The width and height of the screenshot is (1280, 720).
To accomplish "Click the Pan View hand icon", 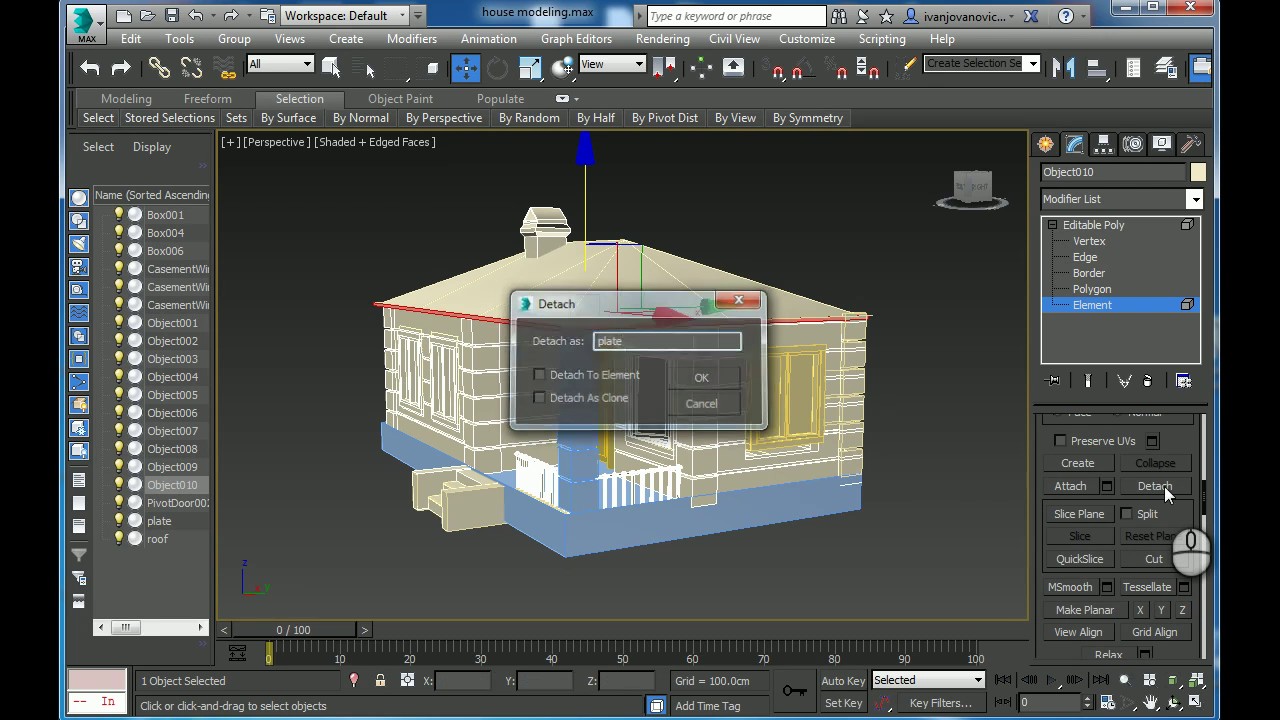I will 1151,703.
